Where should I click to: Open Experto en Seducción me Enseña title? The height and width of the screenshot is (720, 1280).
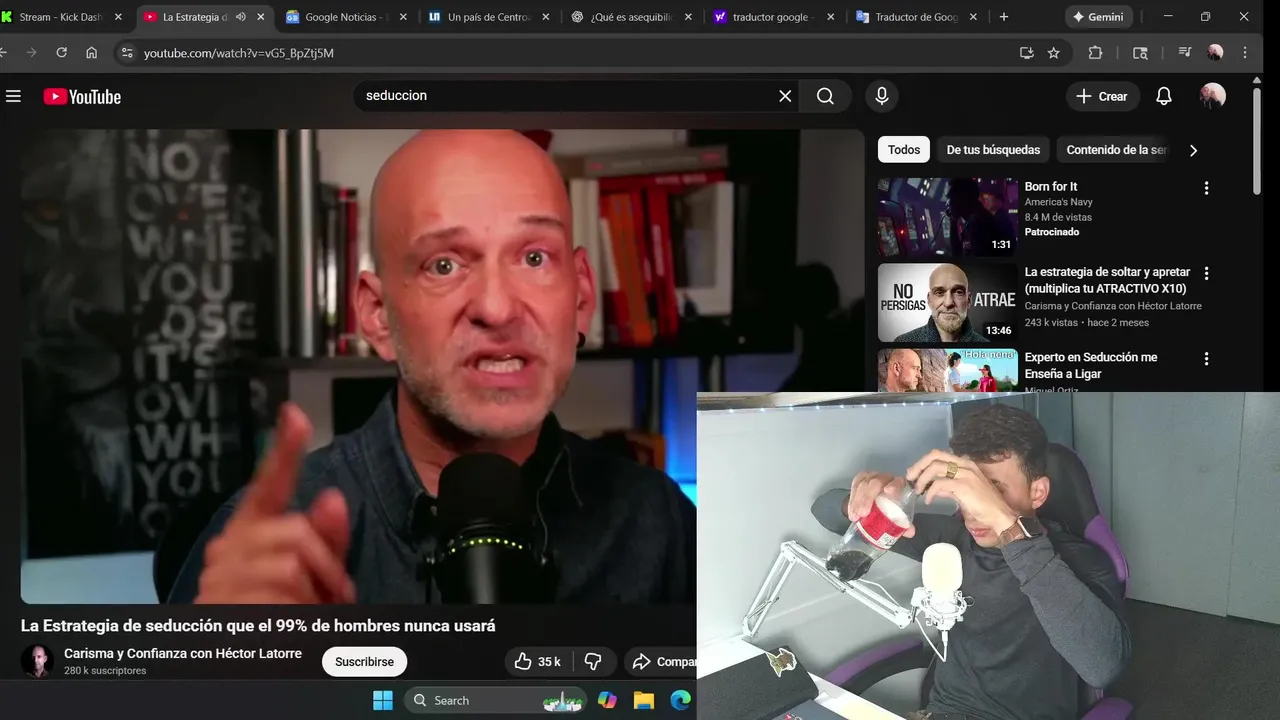click(1091, 365)
